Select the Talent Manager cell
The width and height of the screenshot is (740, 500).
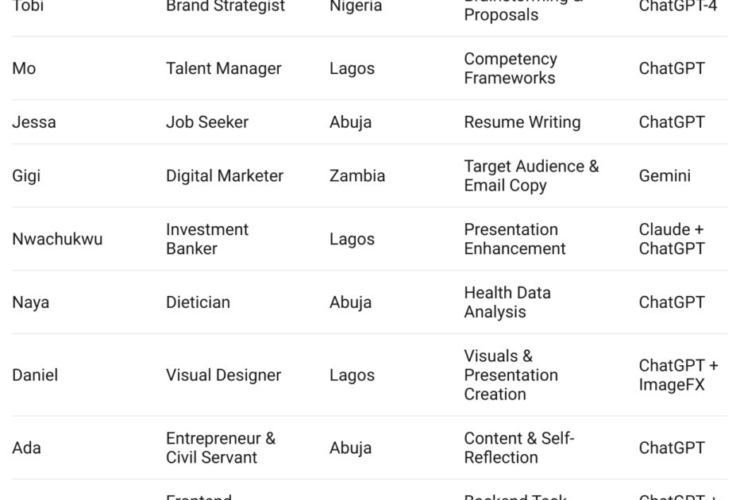223,69
